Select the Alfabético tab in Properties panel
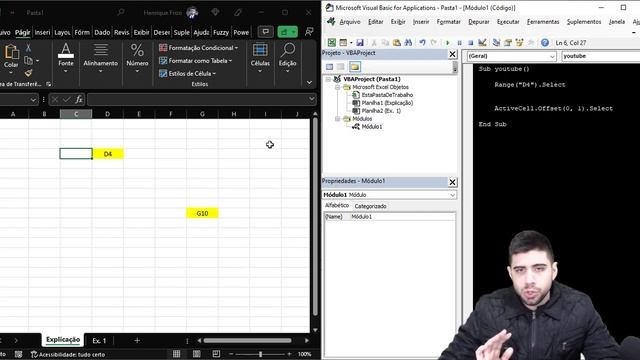 coord(337,206)
